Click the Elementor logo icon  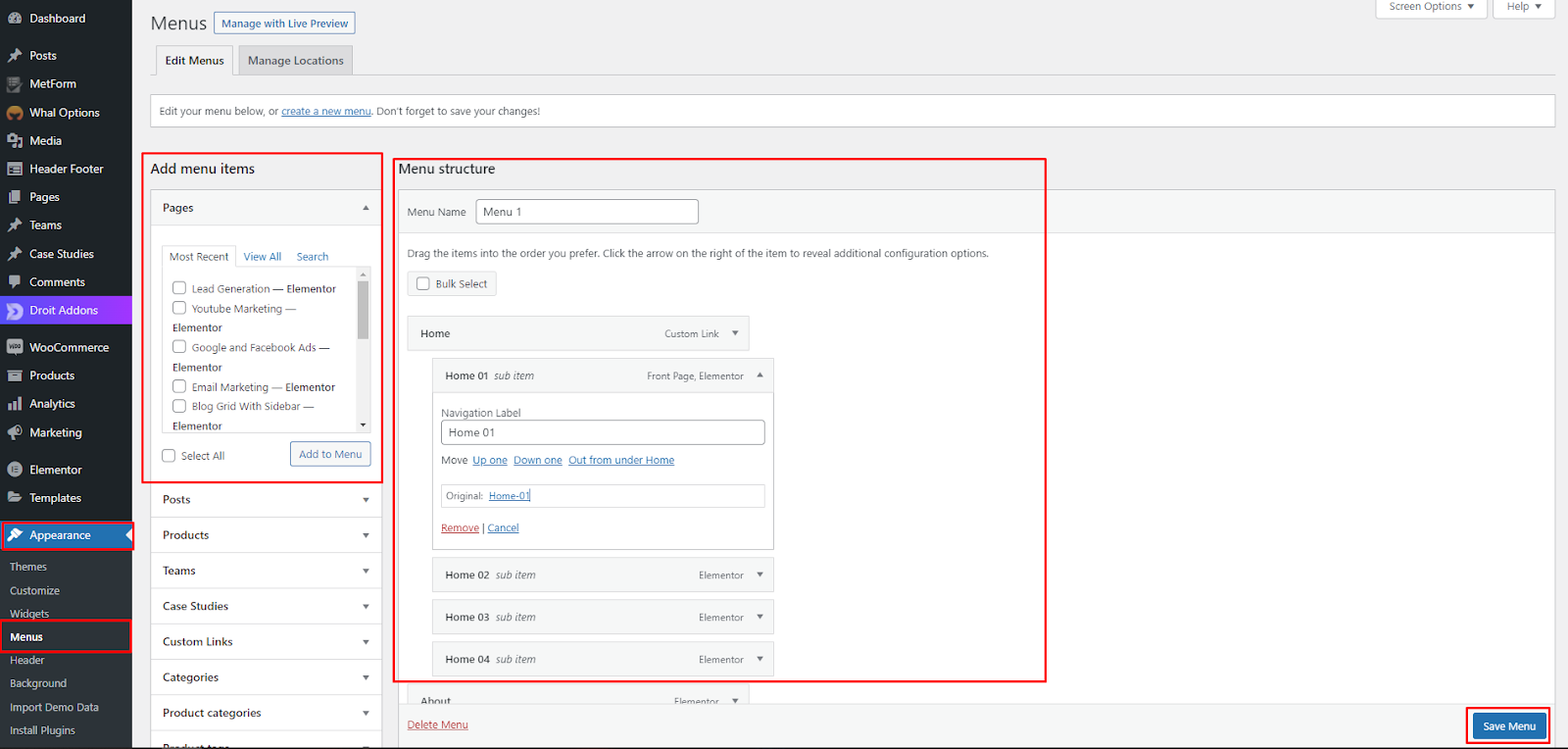pyautogui.click(x=15, y=470)
